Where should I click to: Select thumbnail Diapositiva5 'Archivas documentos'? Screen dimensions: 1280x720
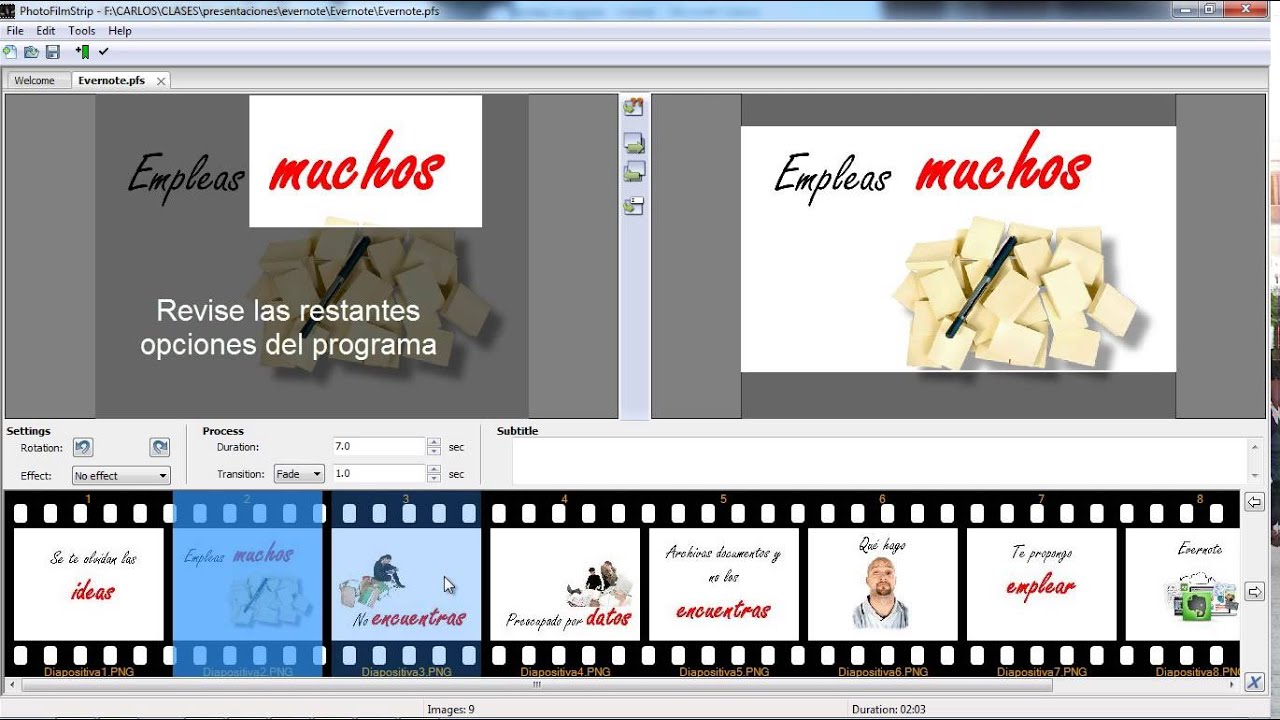point(724,584)
